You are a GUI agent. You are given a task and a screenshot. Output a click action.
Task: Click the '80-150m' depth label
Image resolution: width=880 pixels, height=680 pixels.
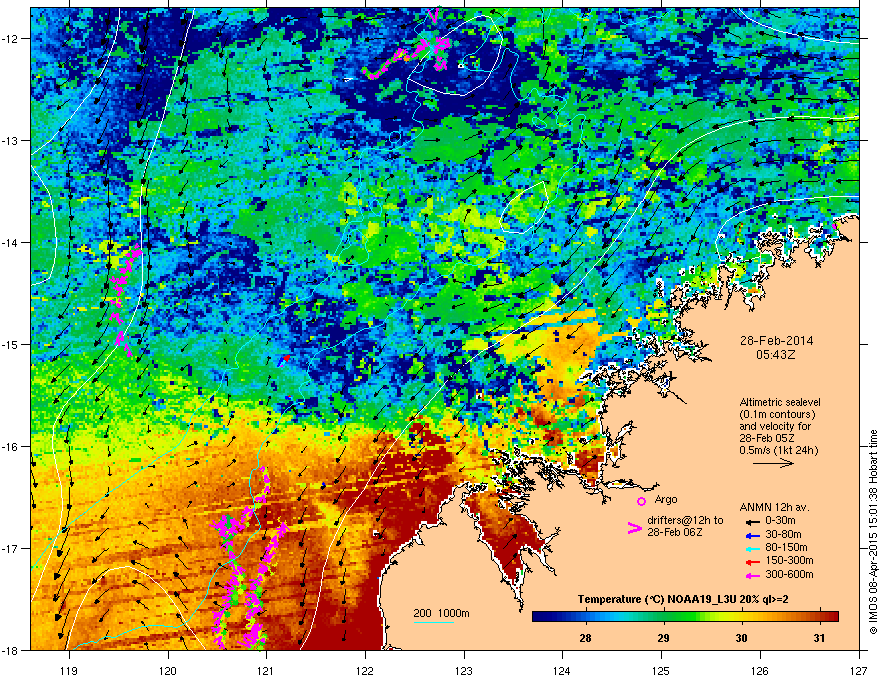(x=786, y=547)
